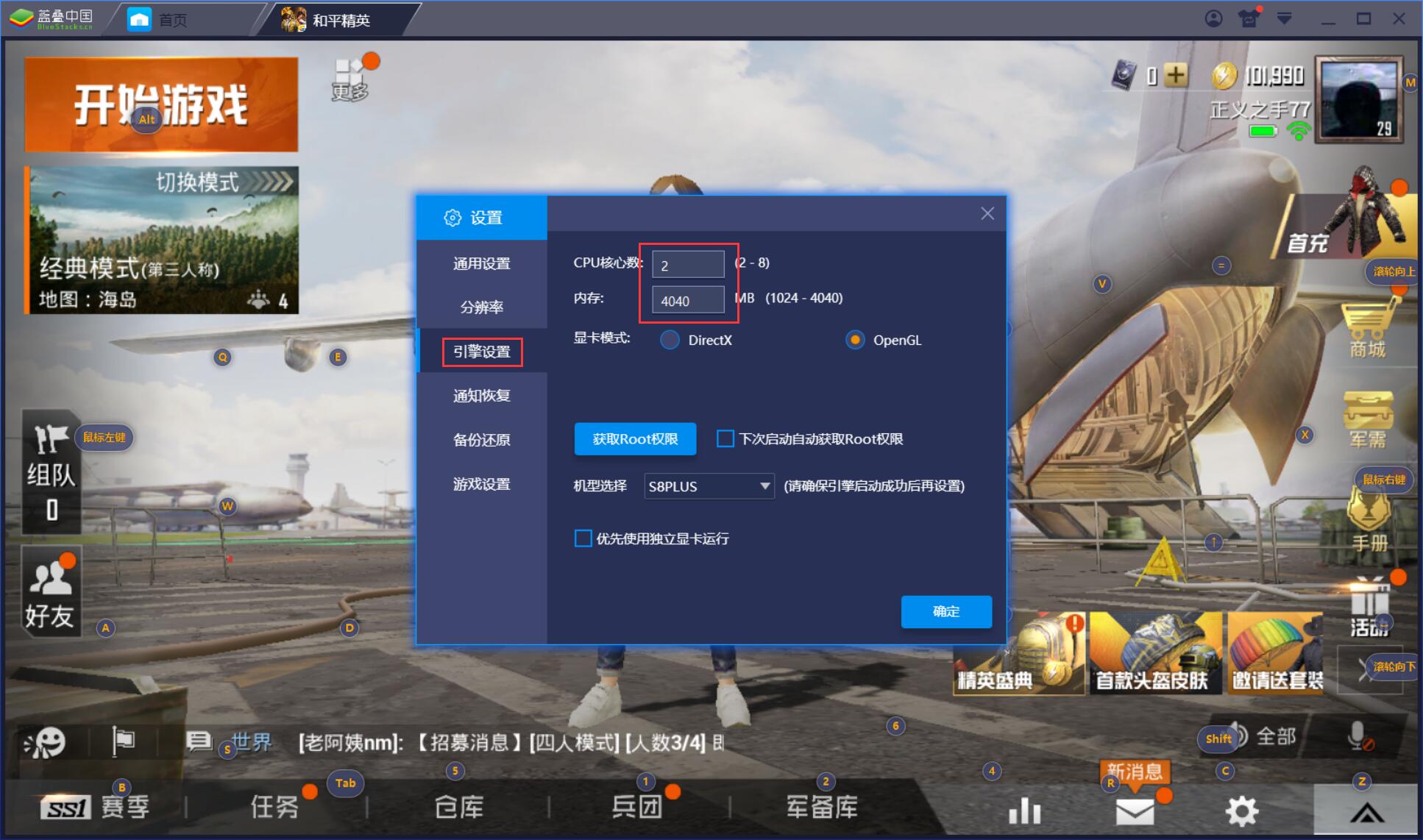Click the 开始游戏 start game button

tap(162, 105)
